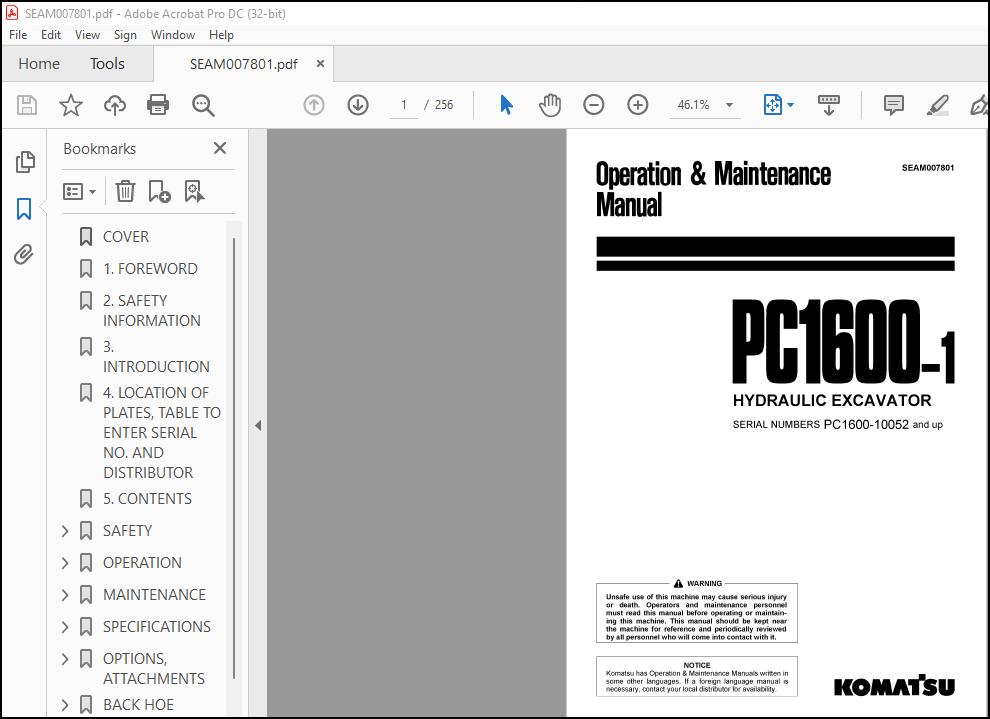Click the page number input field

point(403,105)
